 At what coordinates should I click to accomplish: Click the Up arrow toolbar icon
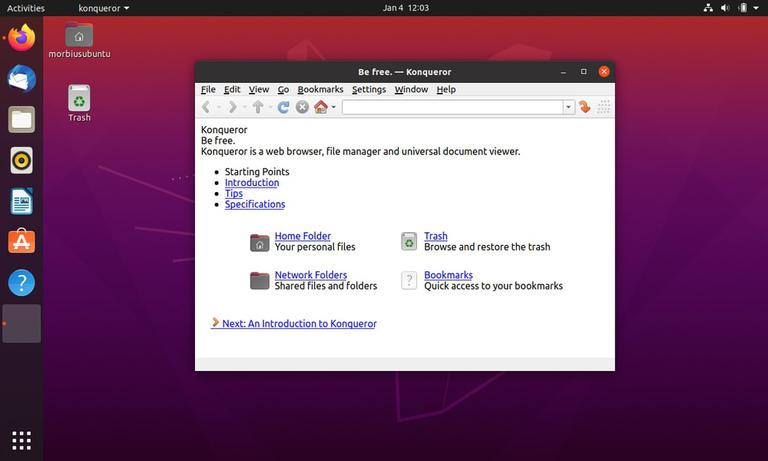coord(258,107)
